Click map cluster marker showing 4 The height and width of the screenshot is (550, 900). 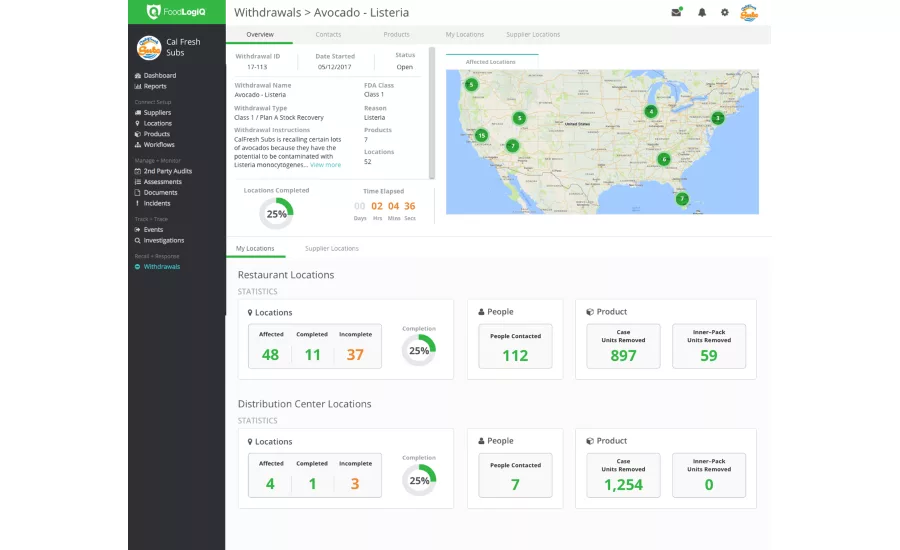[x=650, y=111]
